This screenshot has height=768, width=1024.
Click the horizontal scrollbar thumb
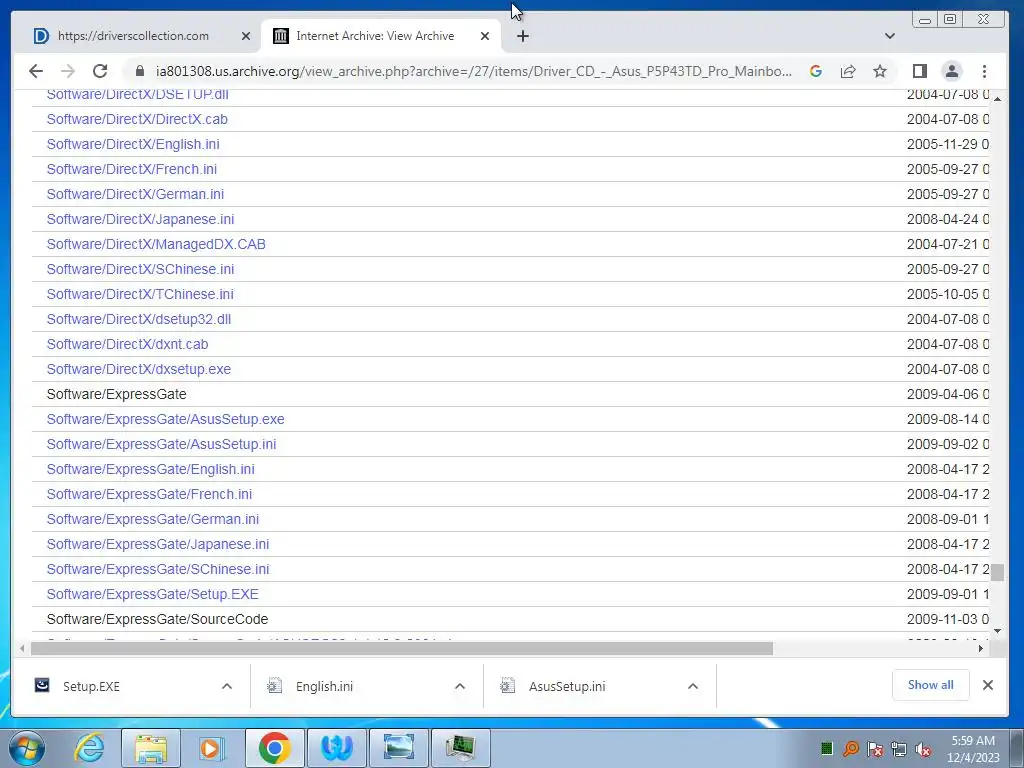pos(402,648)
